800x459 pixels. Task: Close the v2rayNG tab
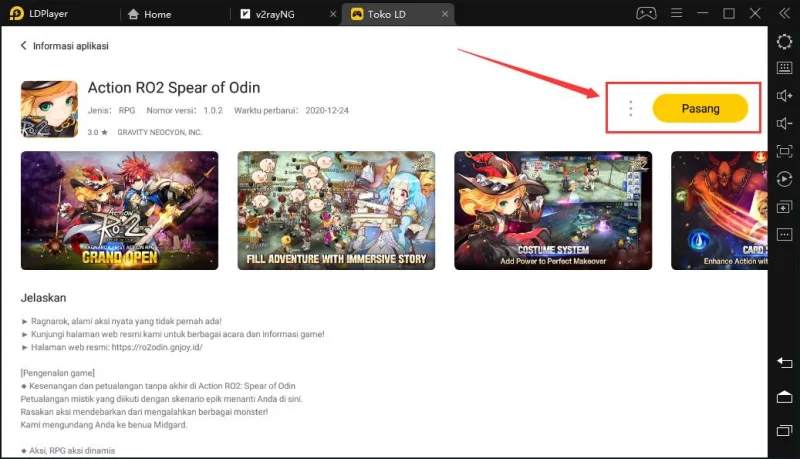(x=333, y=14)
